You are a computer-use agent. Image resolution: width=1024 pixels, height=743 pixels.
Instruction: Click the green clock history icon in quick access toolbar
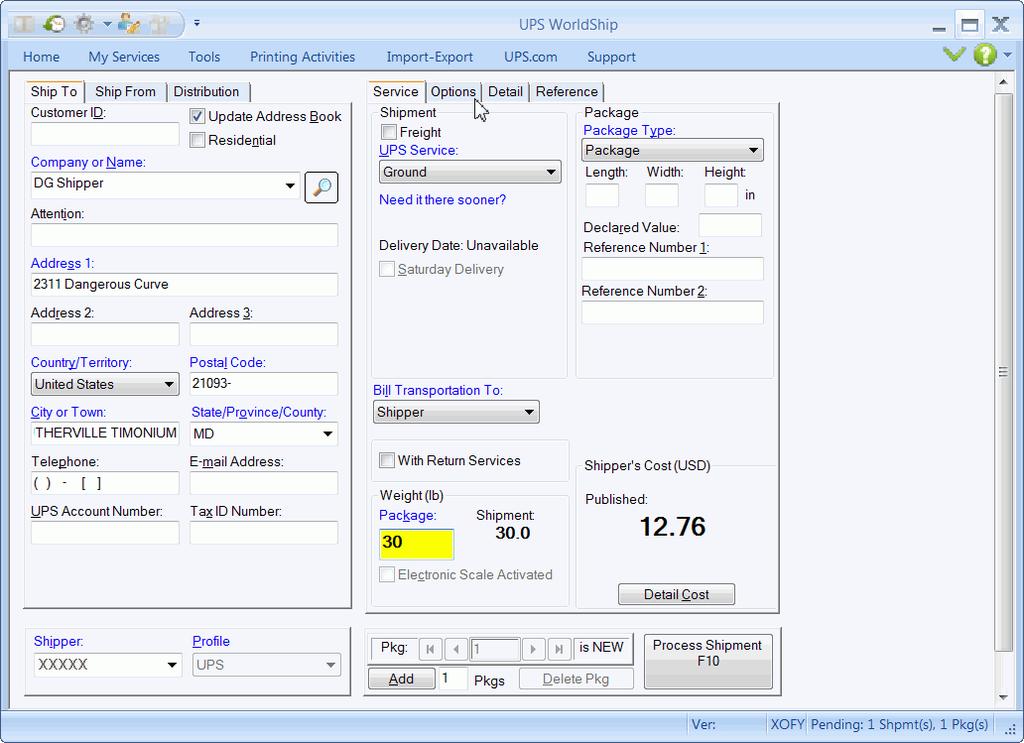click(x=54, y=24)
